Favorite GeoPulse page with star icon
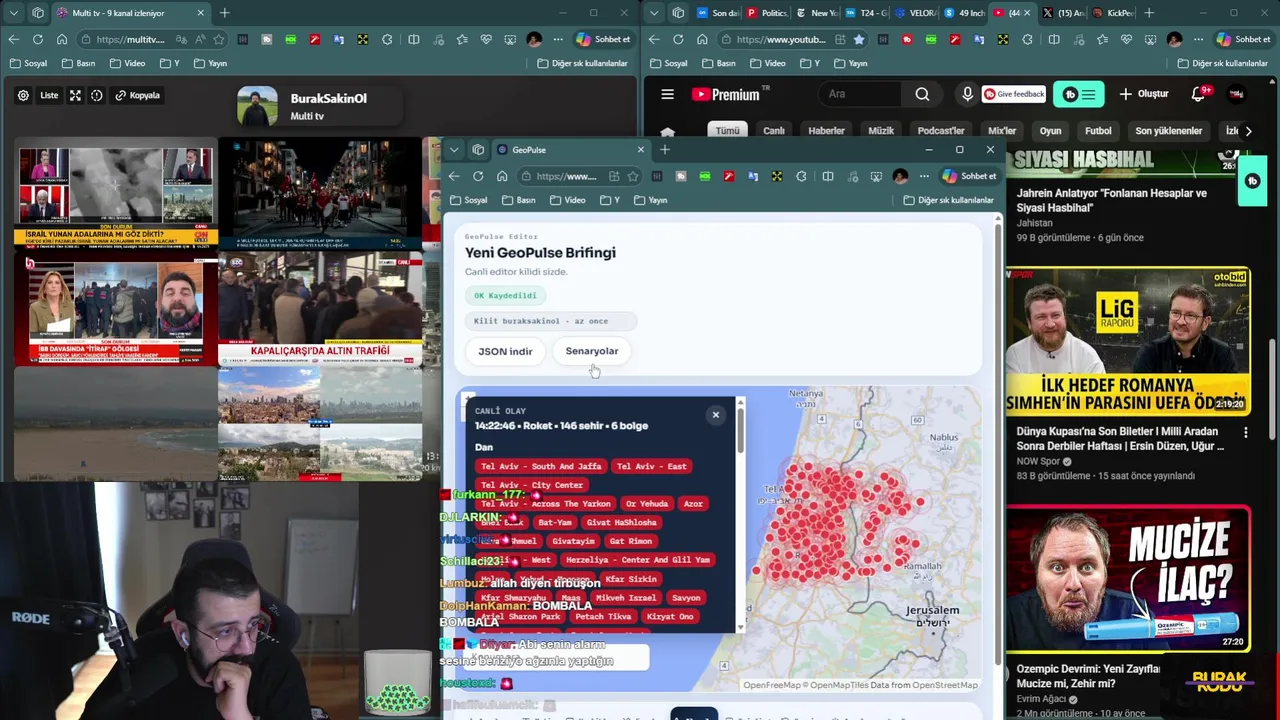 (x=633, y=176)
